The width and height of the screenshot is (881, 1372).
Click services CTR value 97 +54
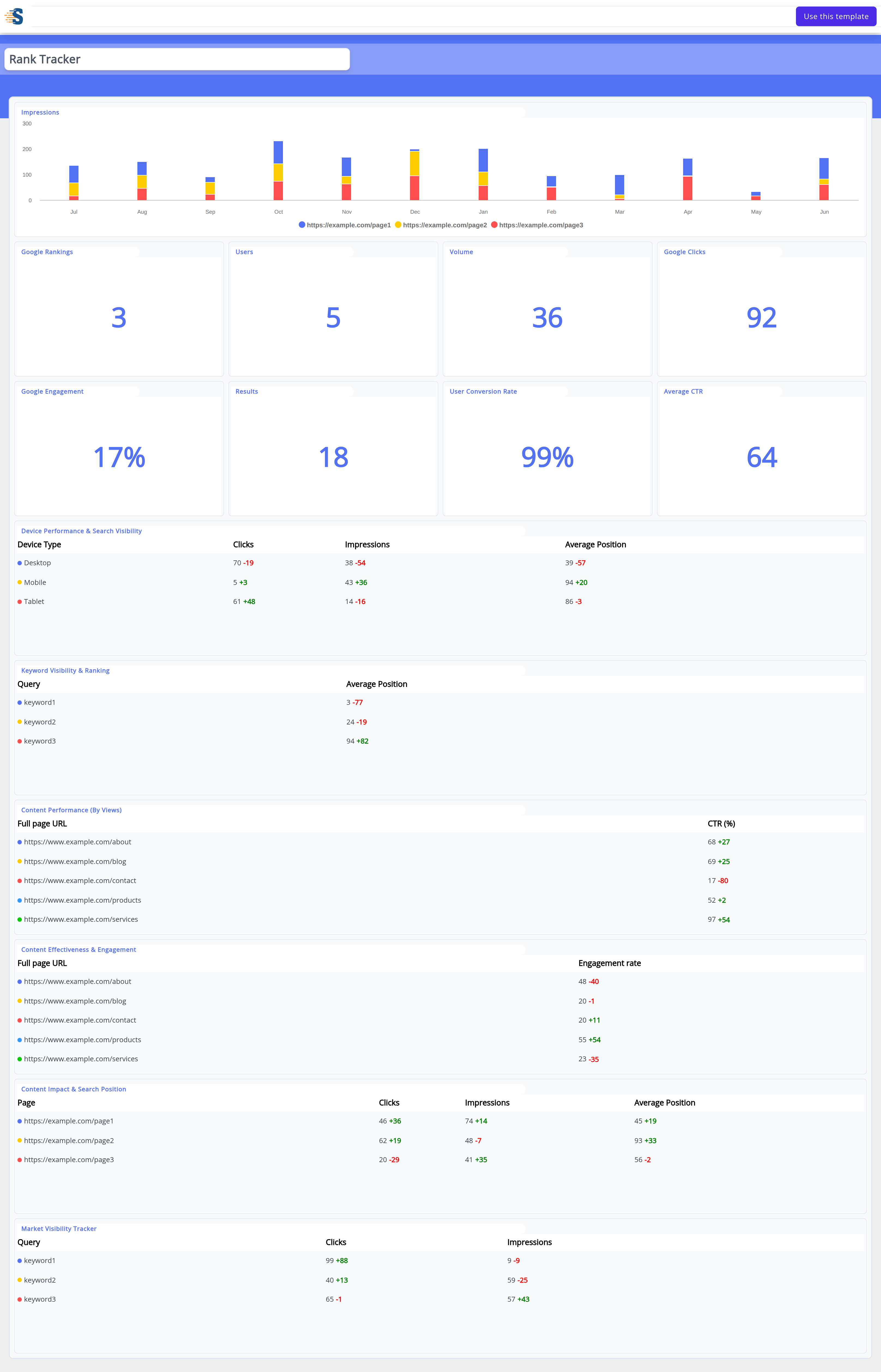719,920
